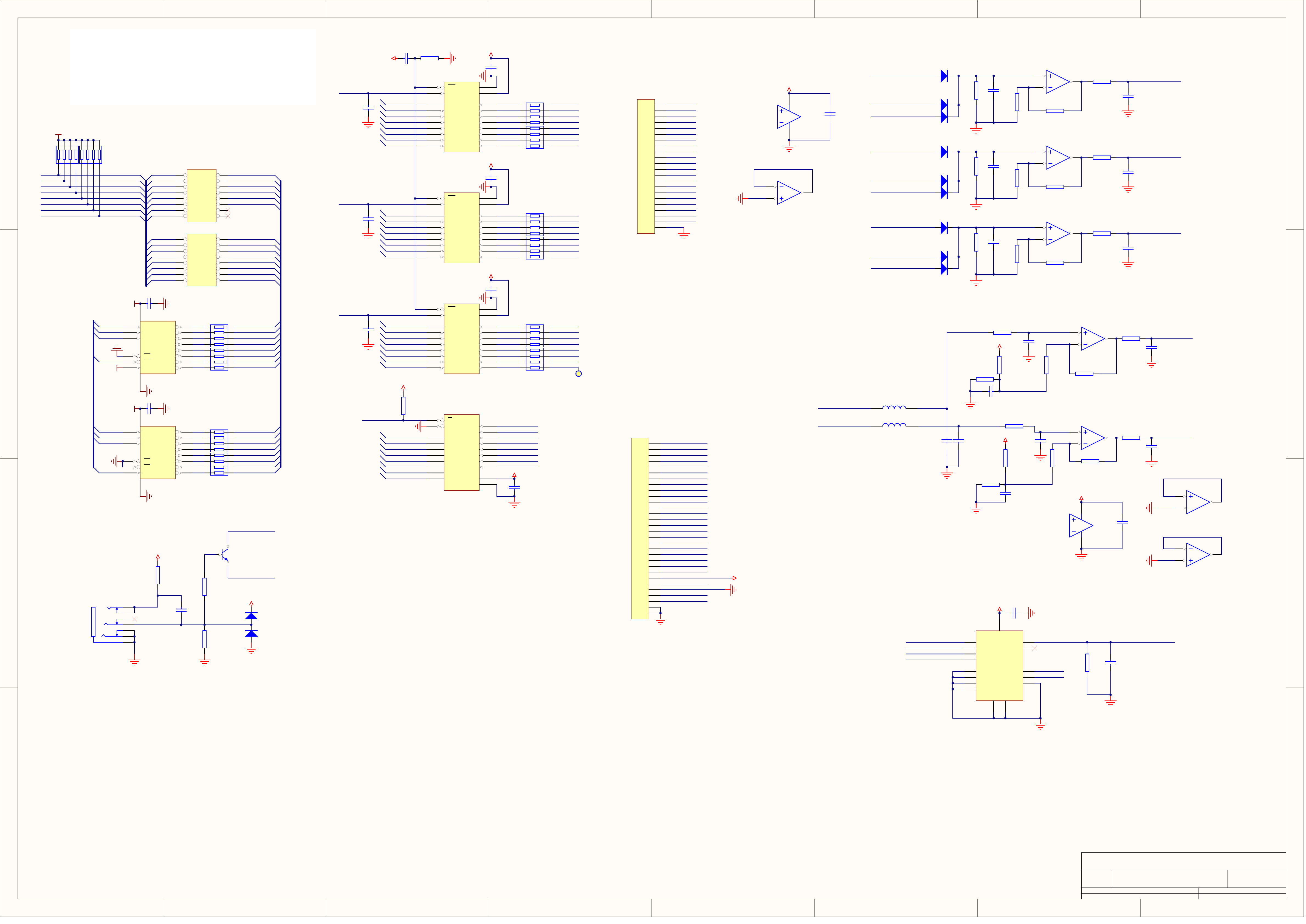Click the blank white text box area
The image size is (1306, 924).
[x=192, y=67]
